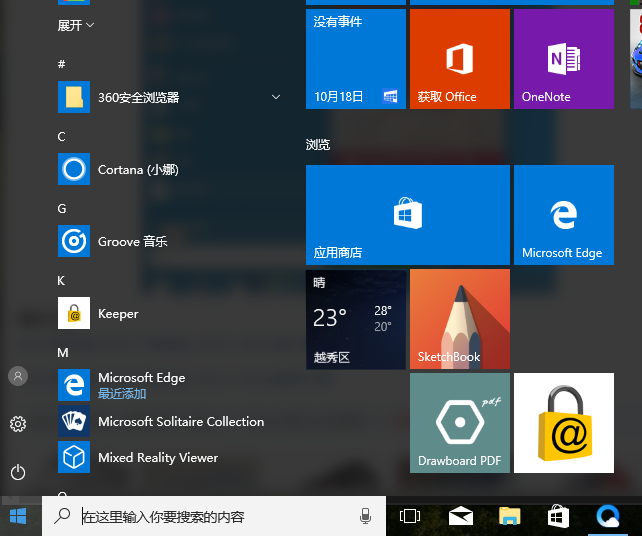
Task: Open the SketchBook tile
Action: click(459, 319)
